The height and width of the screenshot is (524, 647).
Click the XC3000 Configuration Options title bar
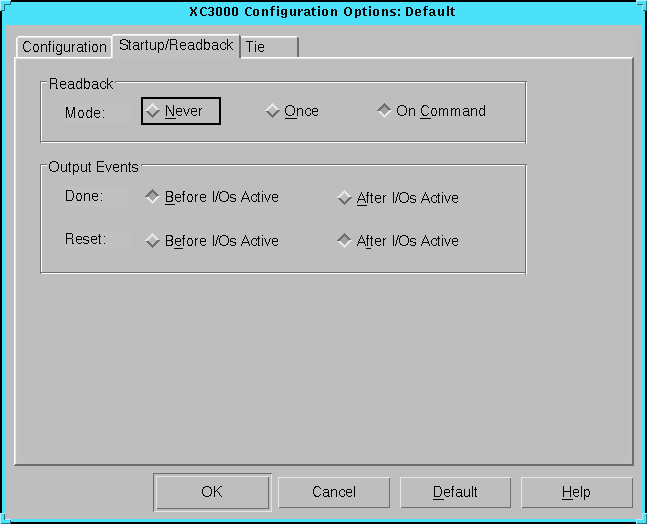point(322,12)
